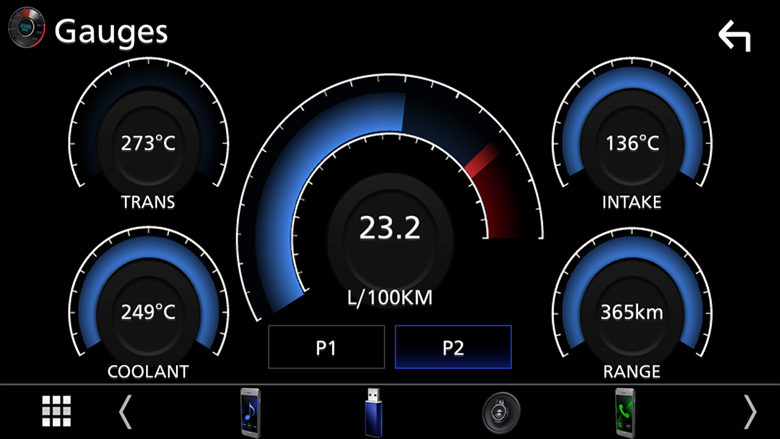
Task: Open the phone music source
Action: 249,411
